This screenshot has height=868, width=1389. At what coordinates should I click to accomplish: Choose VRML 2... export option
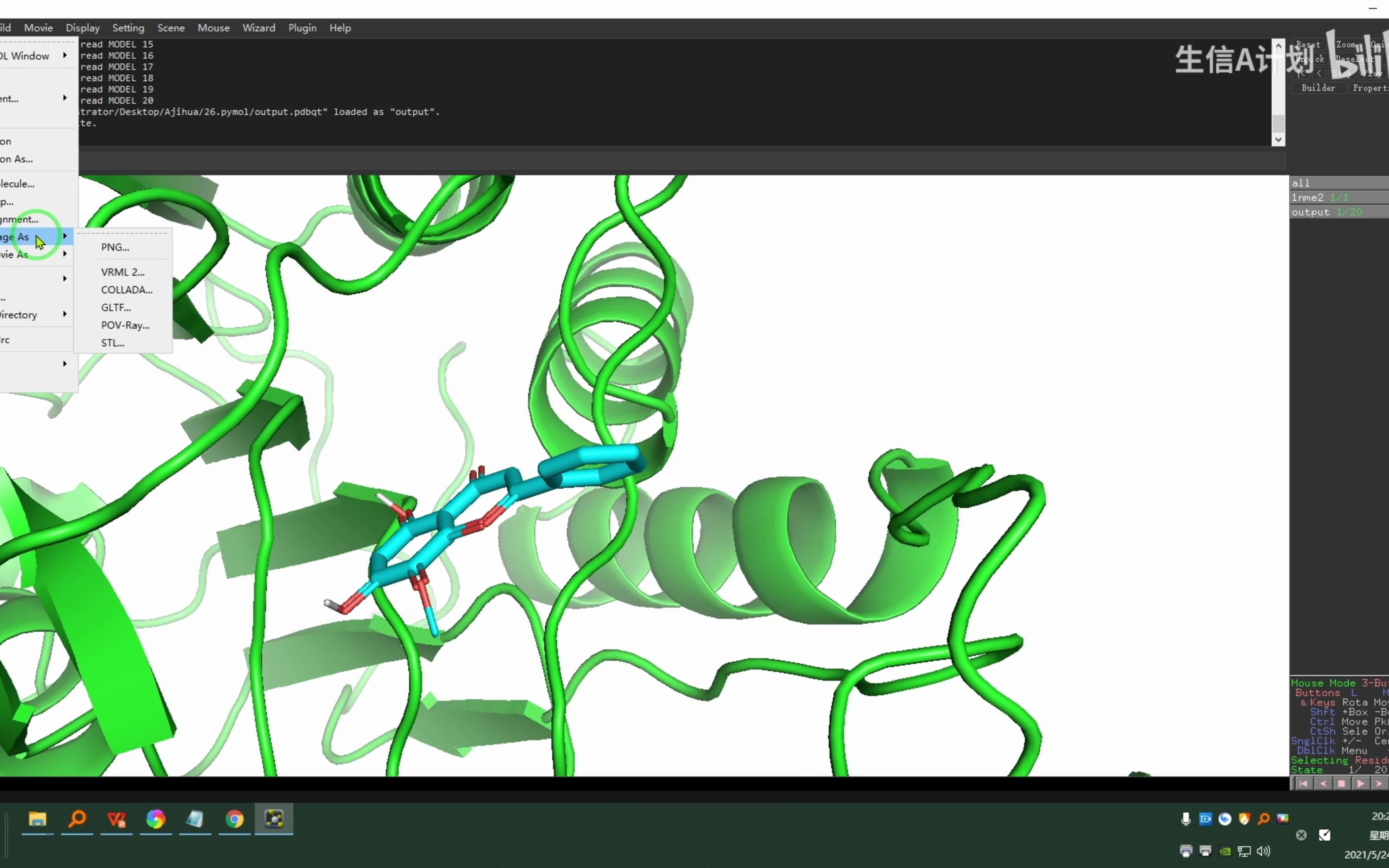point(123,272)
